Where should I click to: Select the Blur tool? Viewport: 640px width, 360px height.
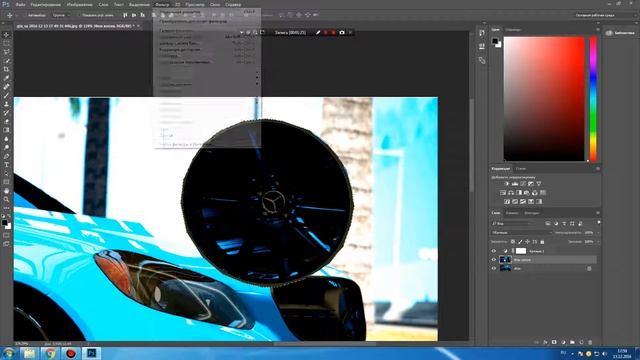[x=6, y=139]
